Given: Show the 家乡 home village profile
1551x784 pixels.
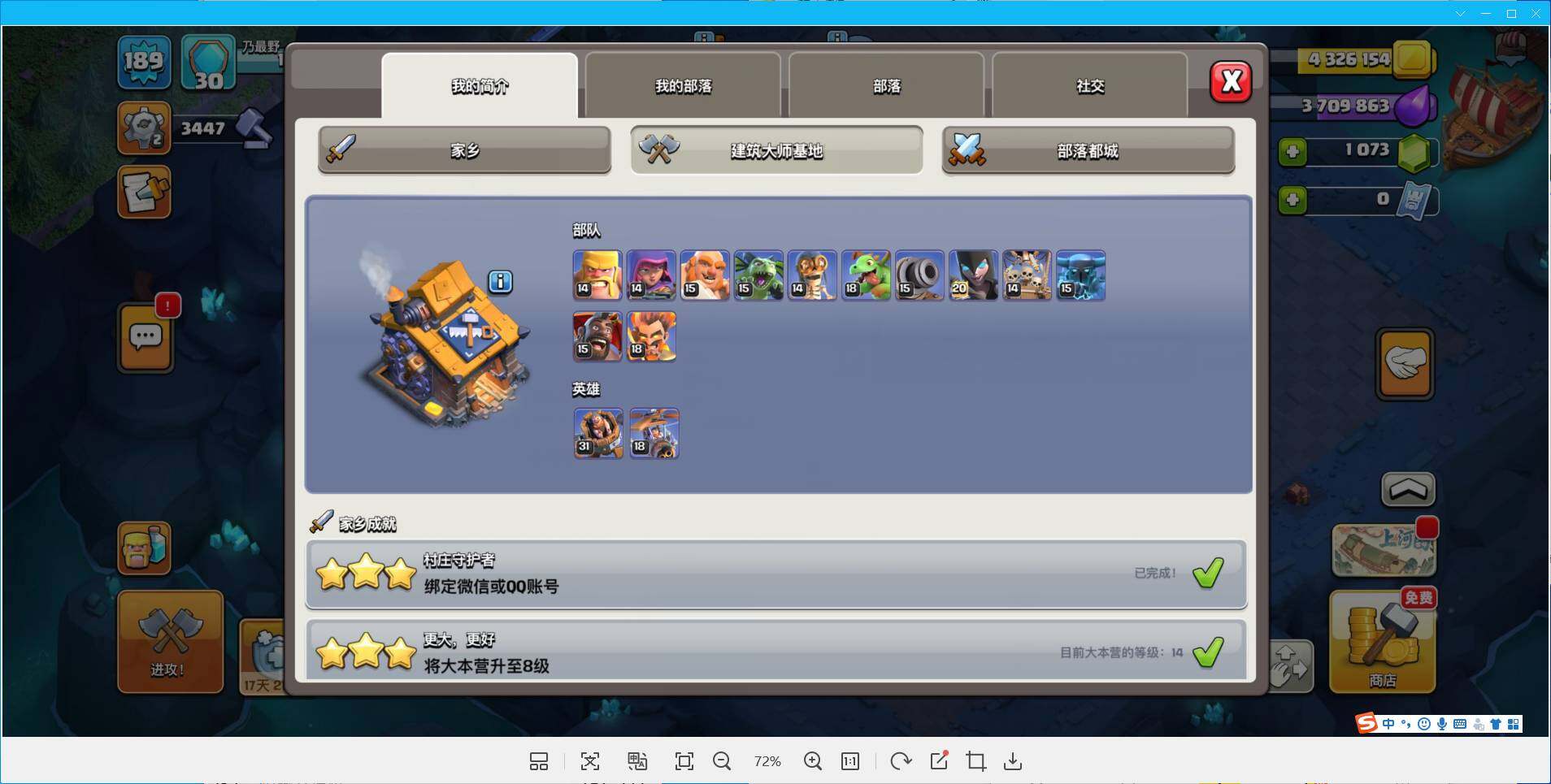Looking at the screenshot, I should 464,150.
